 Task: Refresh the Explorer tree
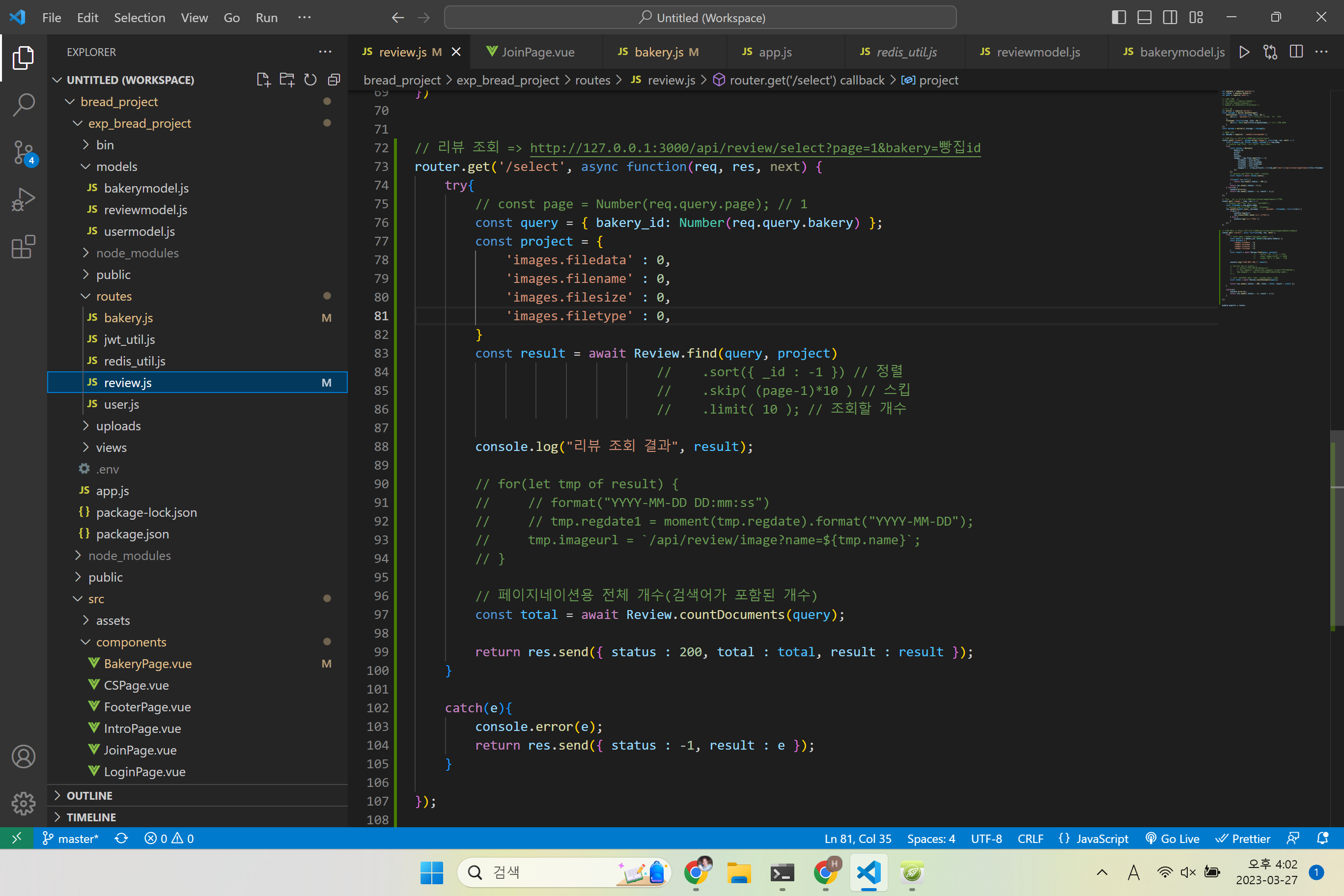[310, 80]
